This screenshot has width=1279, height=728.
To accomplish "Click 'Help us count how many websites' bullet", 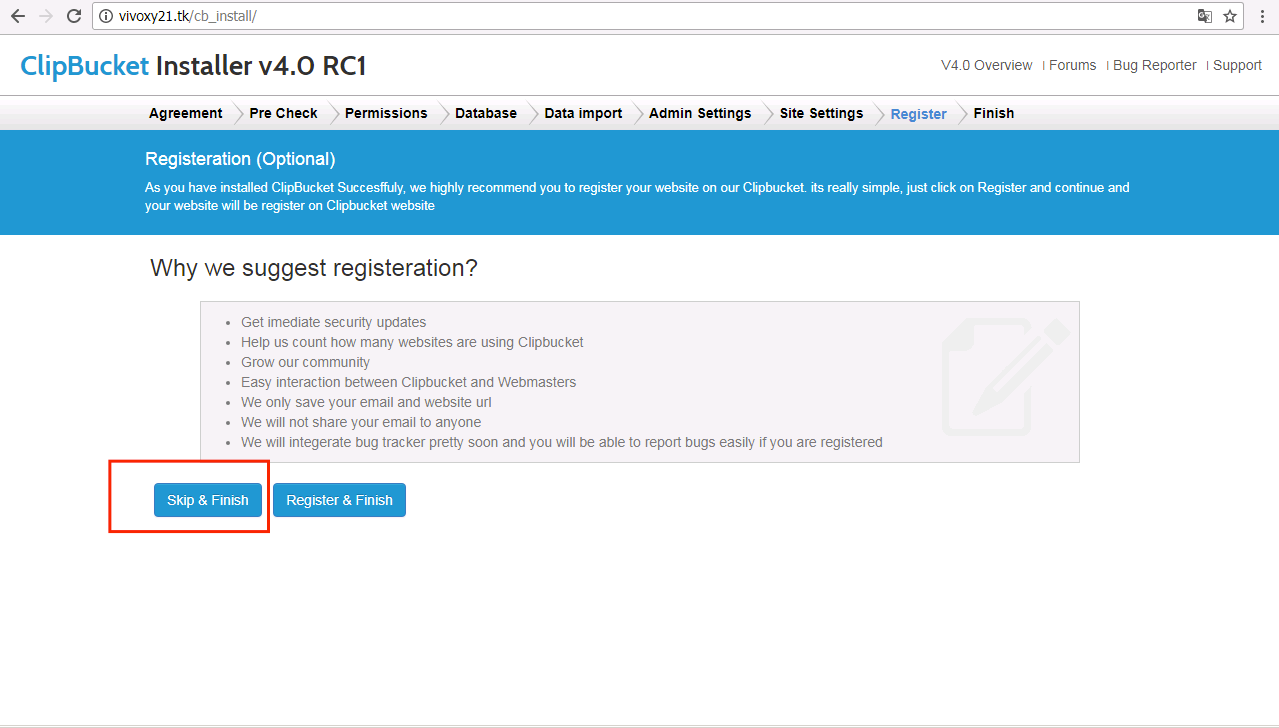I will [412, 342].
